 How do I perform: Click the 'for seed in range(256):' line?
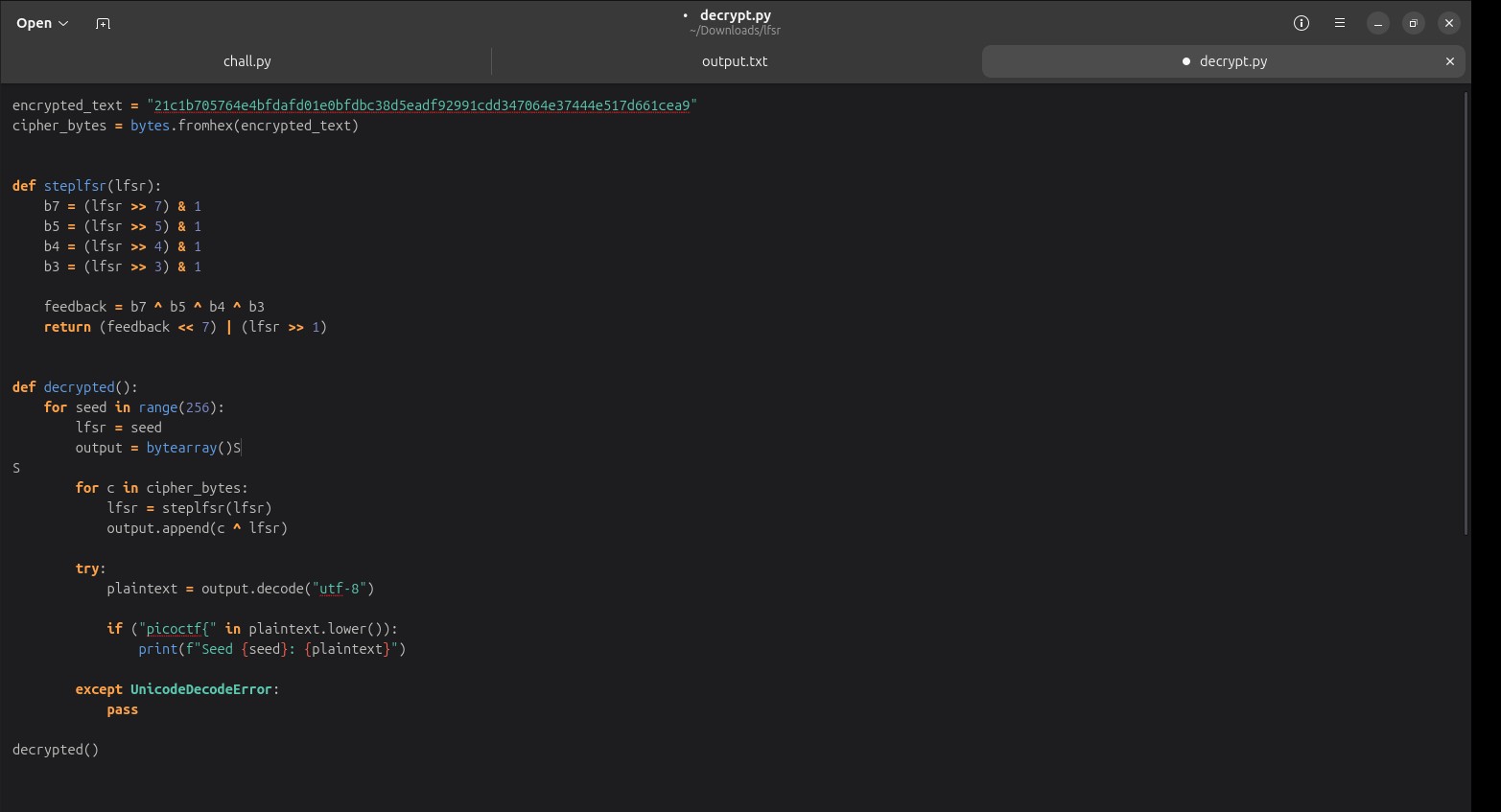[x=134, y=407]
